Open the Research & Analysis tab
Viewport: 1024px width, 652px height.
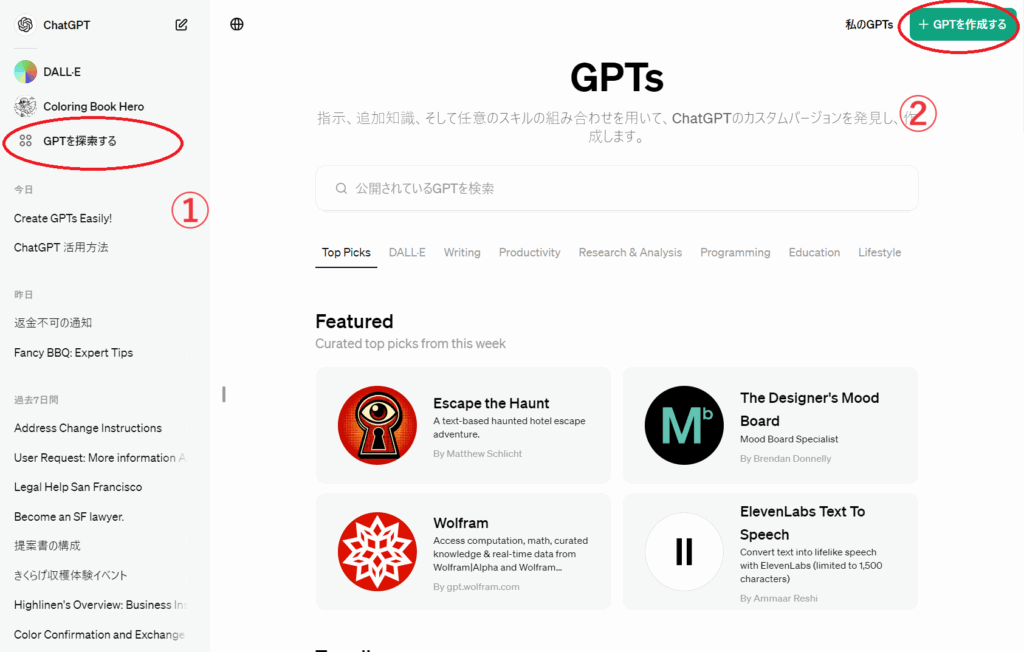pos(630,252)
